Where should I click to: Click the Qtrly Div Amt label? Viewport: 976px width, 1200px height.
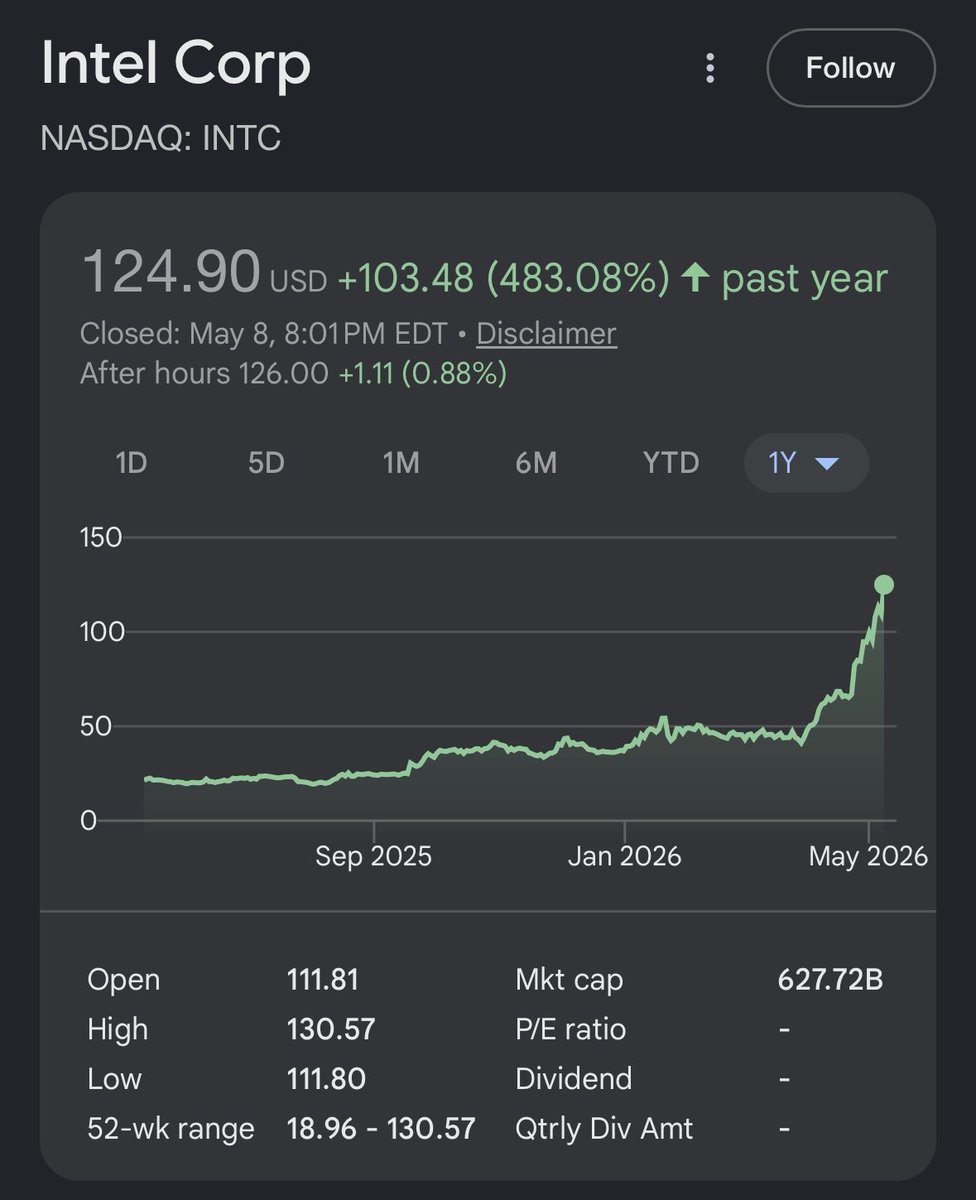[604, 1129]
